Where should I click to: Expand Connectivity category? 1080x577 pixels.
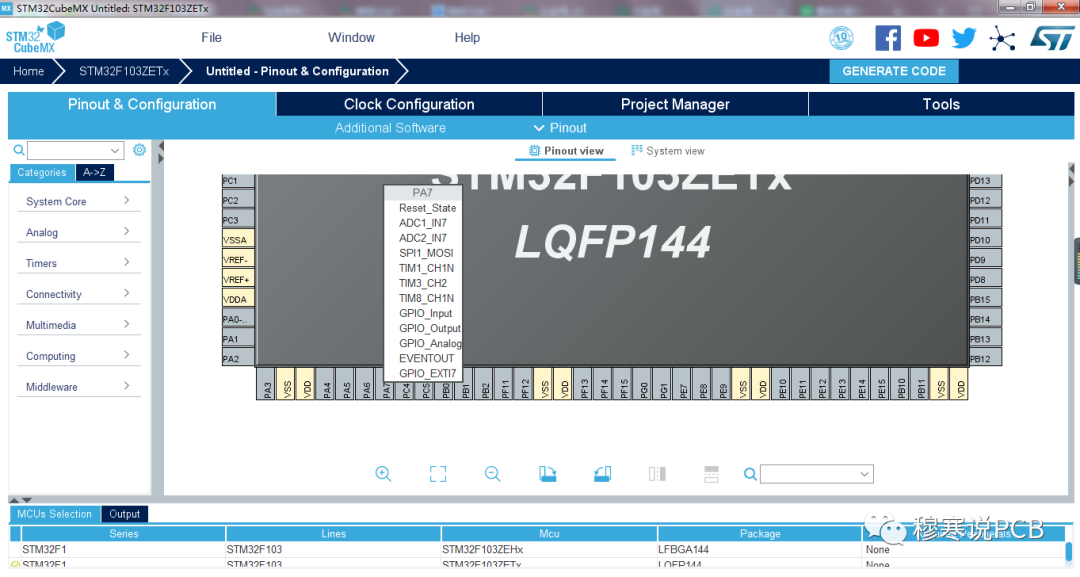(79, 294)
